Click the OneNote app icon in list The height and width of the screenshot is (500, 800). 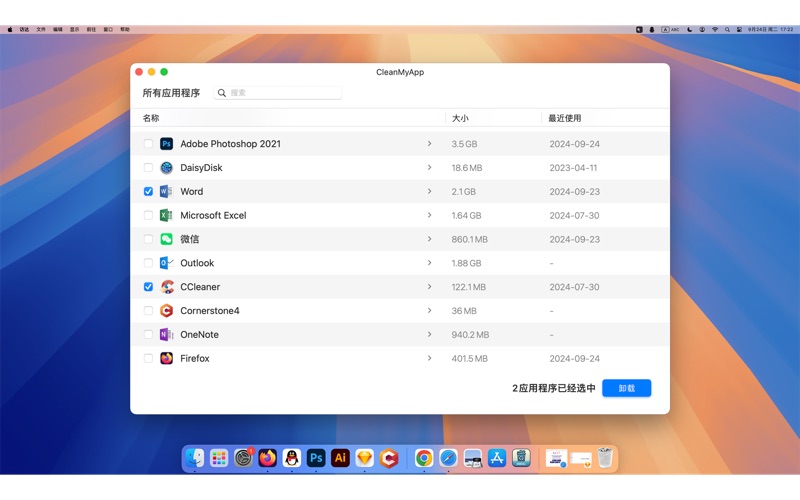click(x=166, y=334)
